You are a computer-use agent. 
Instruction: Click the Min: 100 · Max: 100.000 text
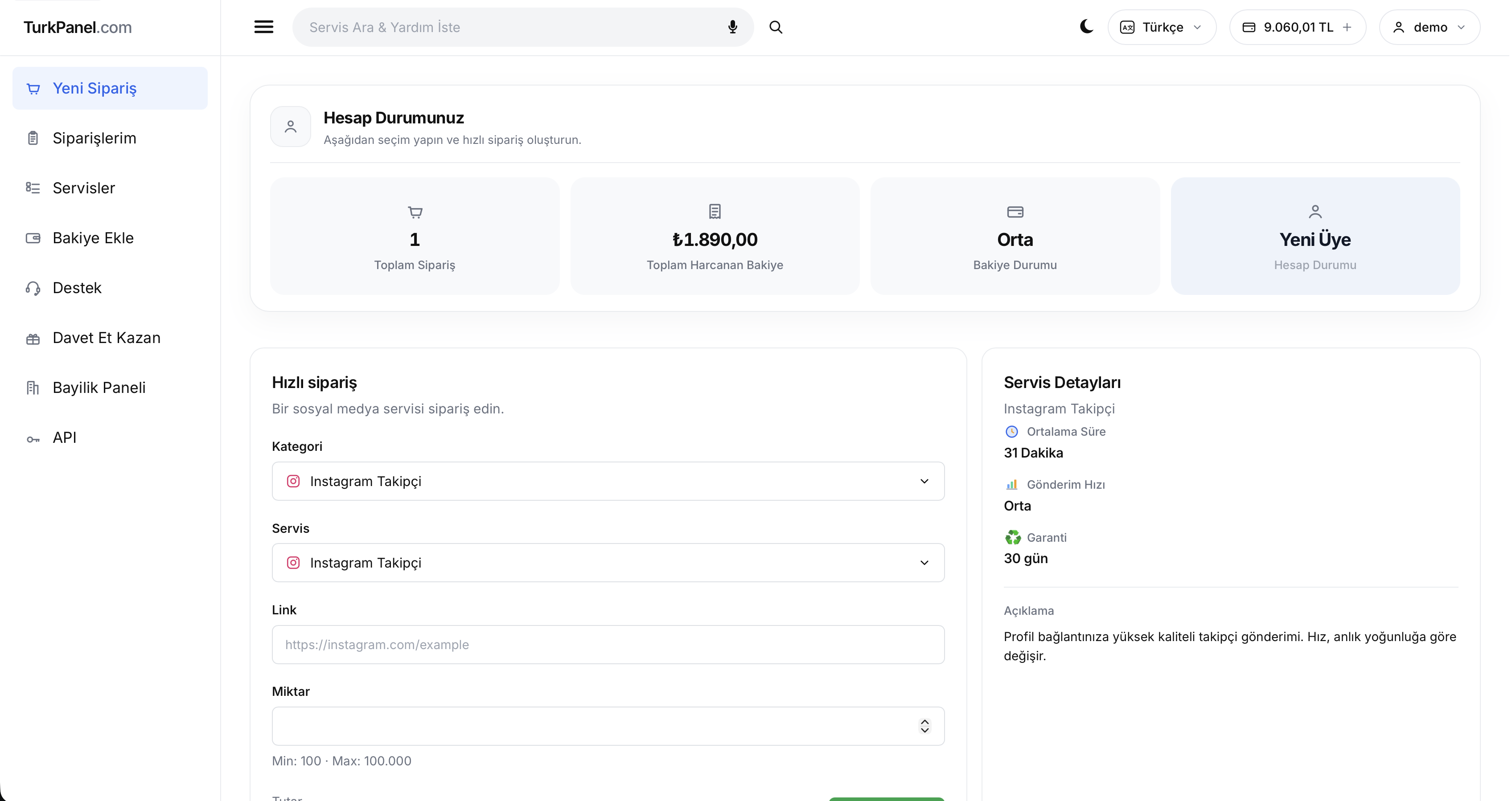(341, 761)
